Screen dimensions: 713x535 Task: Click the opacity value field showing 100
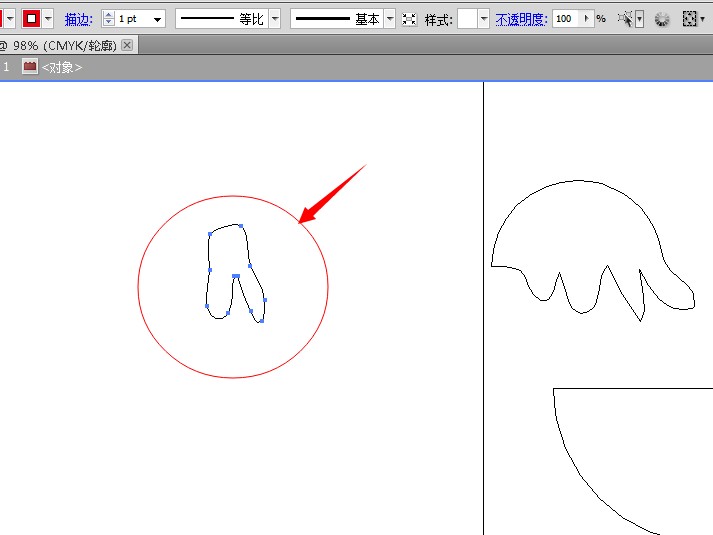pyautogui.click(x=566, y=19)
